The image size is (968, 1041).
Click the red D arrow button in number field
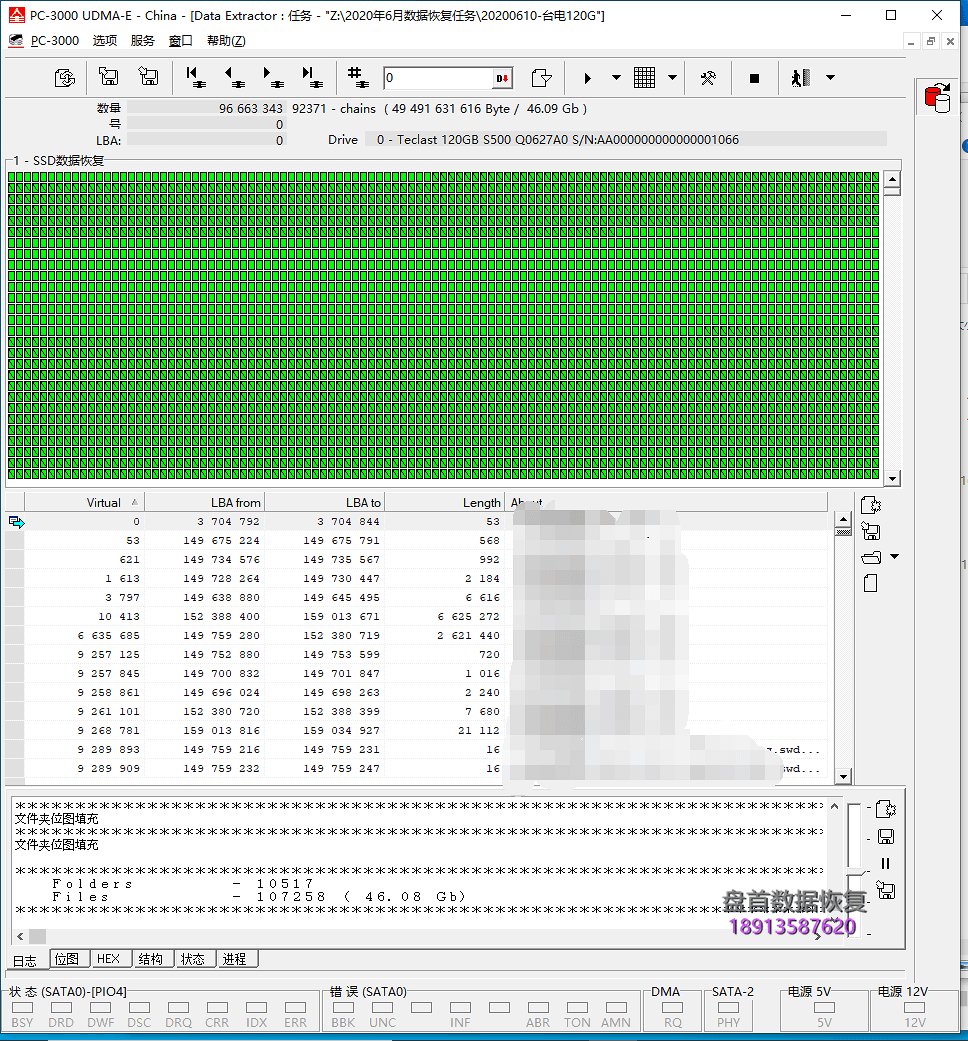coord(503,78)
